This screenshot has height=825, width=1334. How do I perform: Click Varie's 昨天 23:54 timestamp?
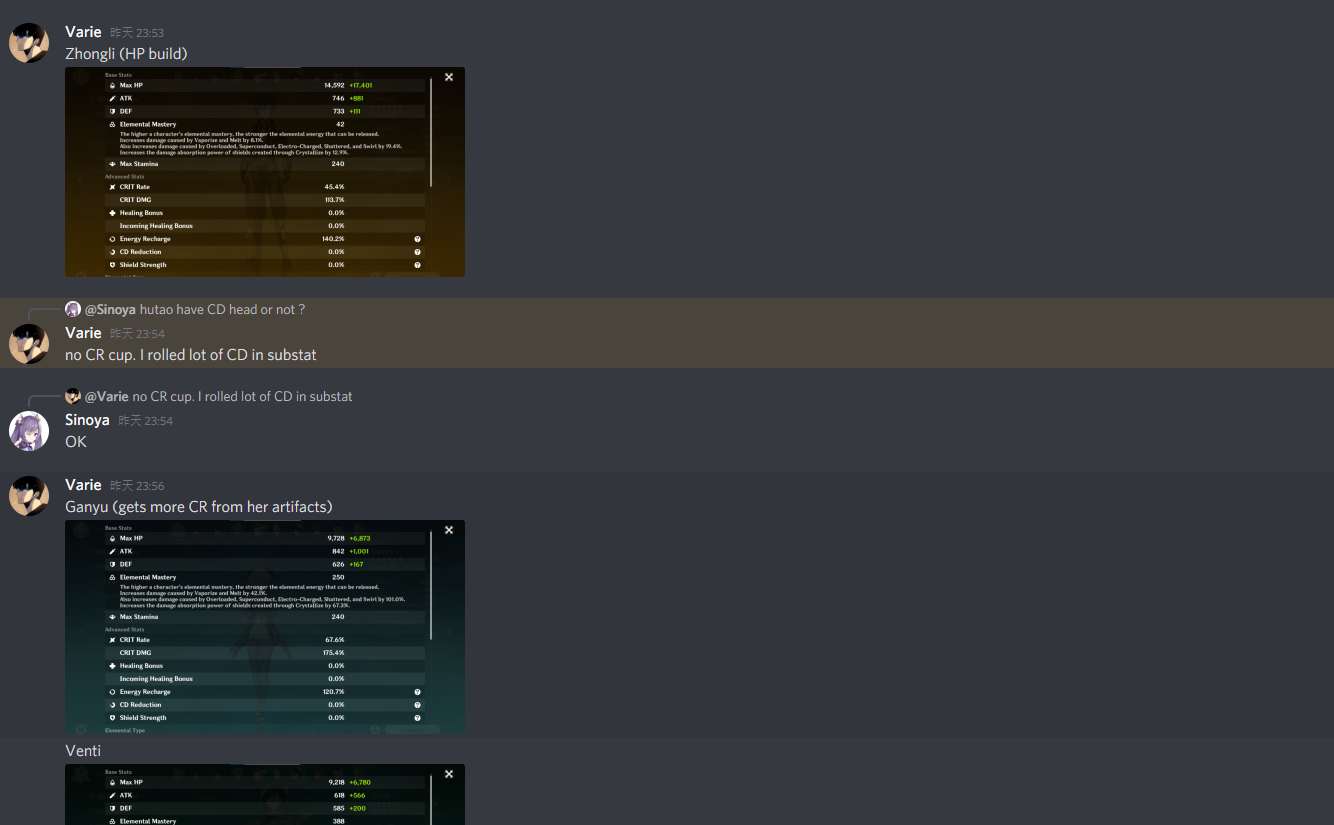pyautogui.click(x=137, y=333)
